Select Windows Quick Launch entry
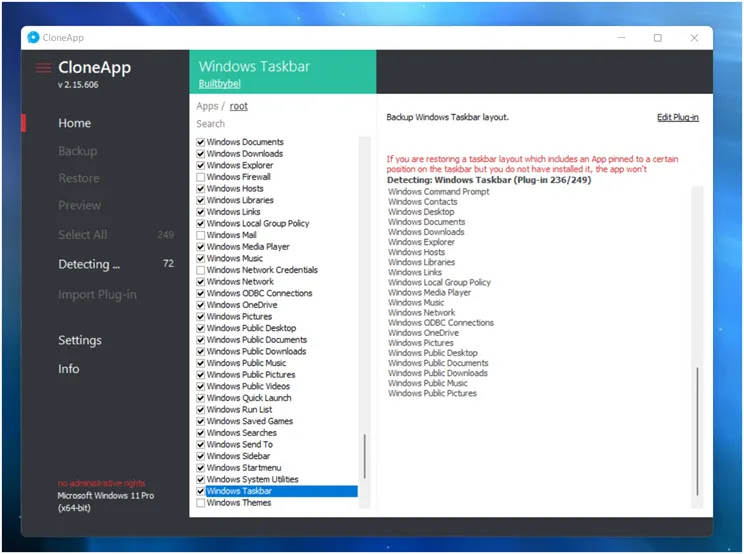744x554 pixels. pyautogui.click(x=249, y=398)
